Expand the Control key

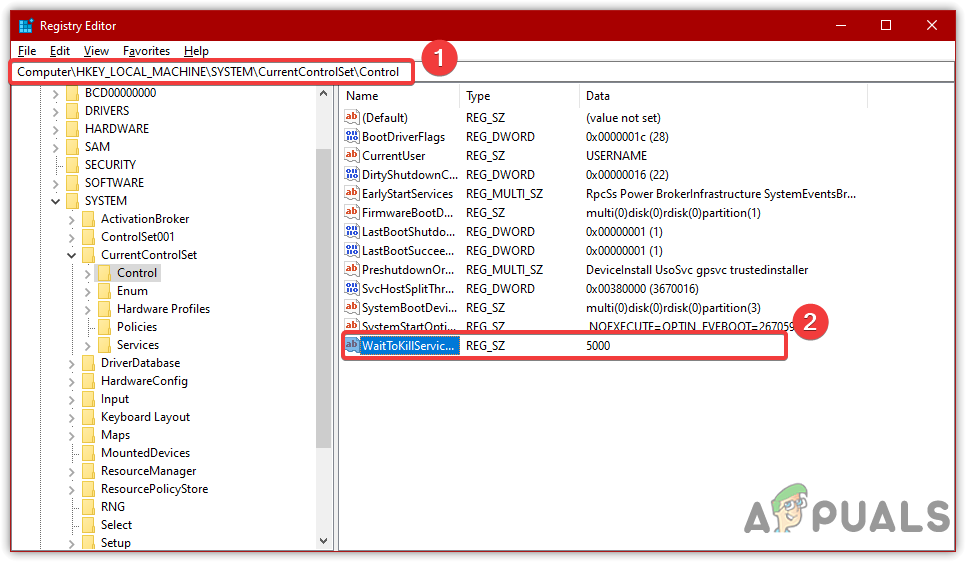pyautogui.click(x=87, y=274)
